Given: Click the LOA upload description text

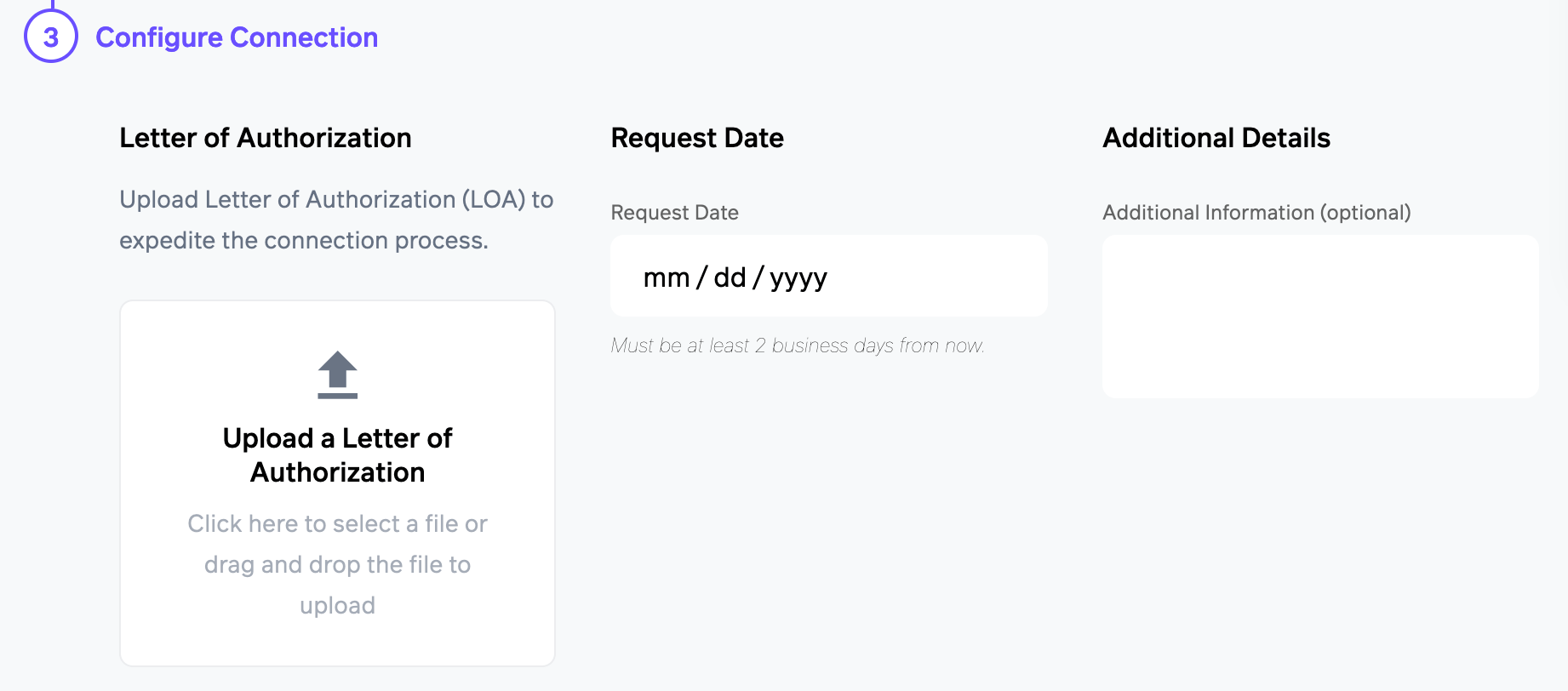Looking at the screenshot, I should coord(336,220).
